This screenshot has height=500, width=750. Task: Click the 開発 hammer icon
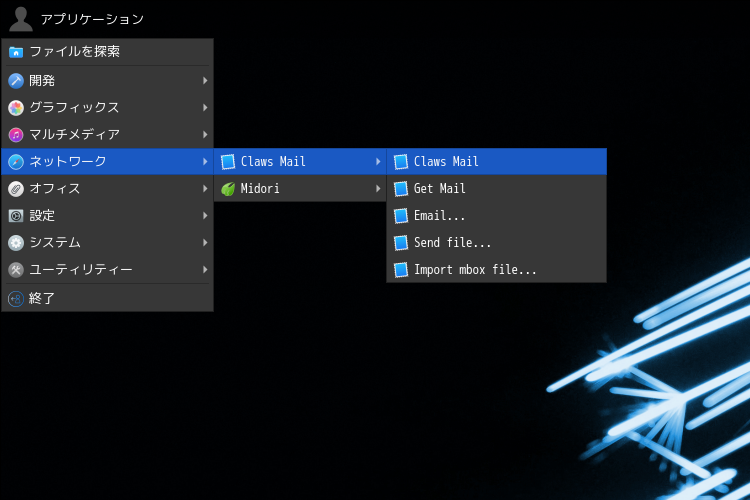pos(16,81)
